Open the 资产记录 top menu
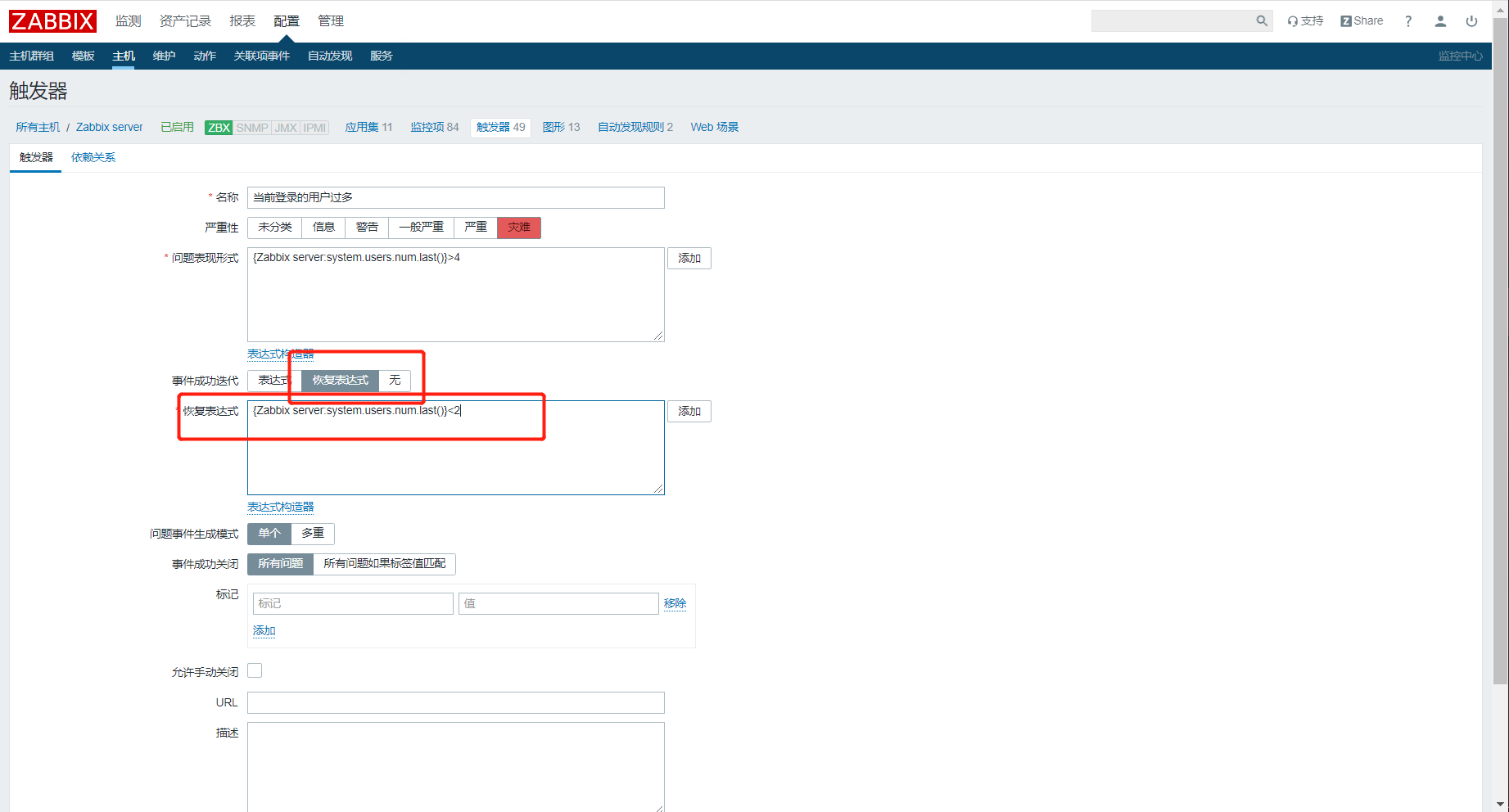This screenshot has width=1509, height=812. coord(185,21)
